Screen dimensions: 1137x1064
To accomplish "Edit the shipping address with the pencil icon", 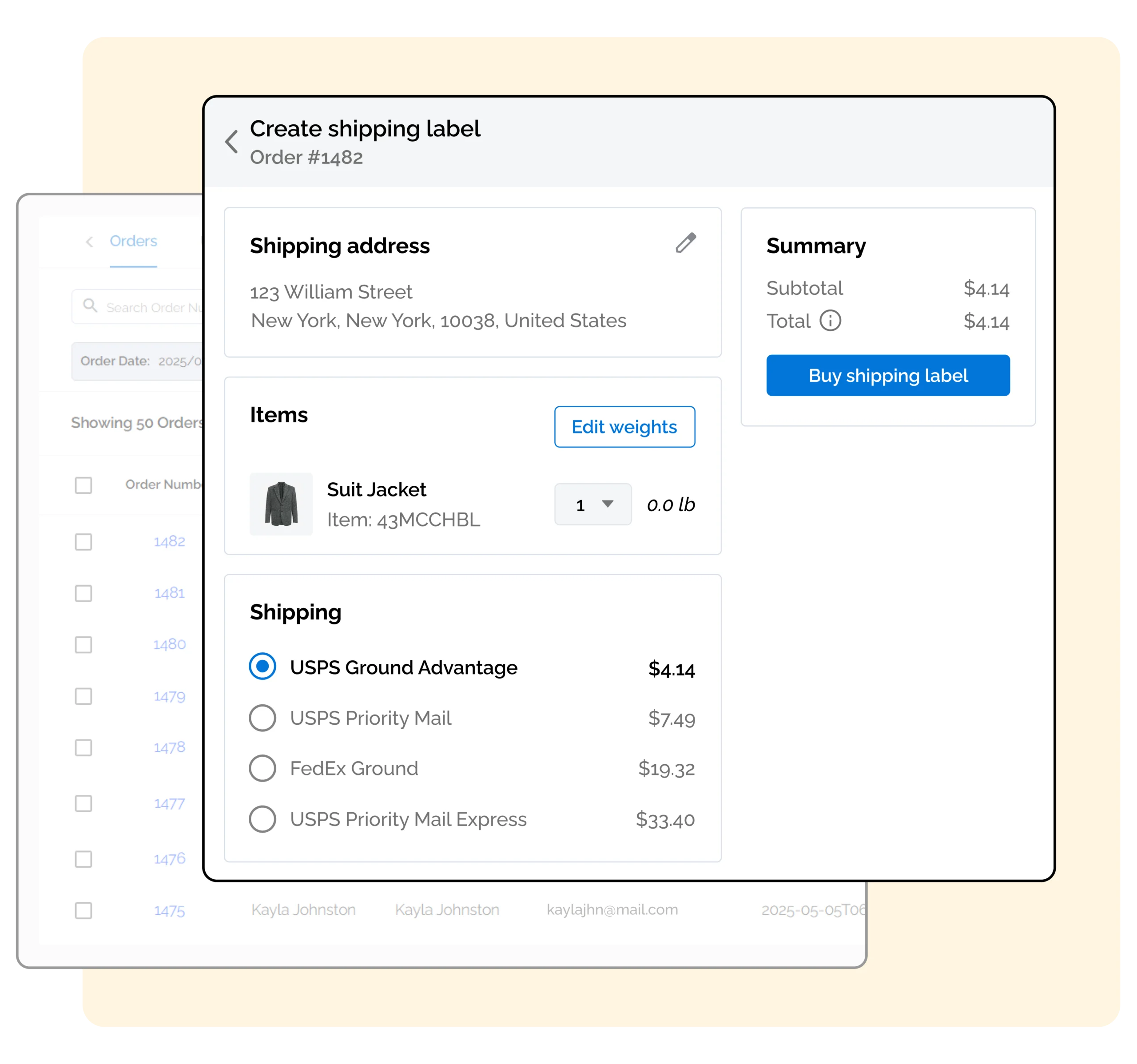I will [686, 242].
